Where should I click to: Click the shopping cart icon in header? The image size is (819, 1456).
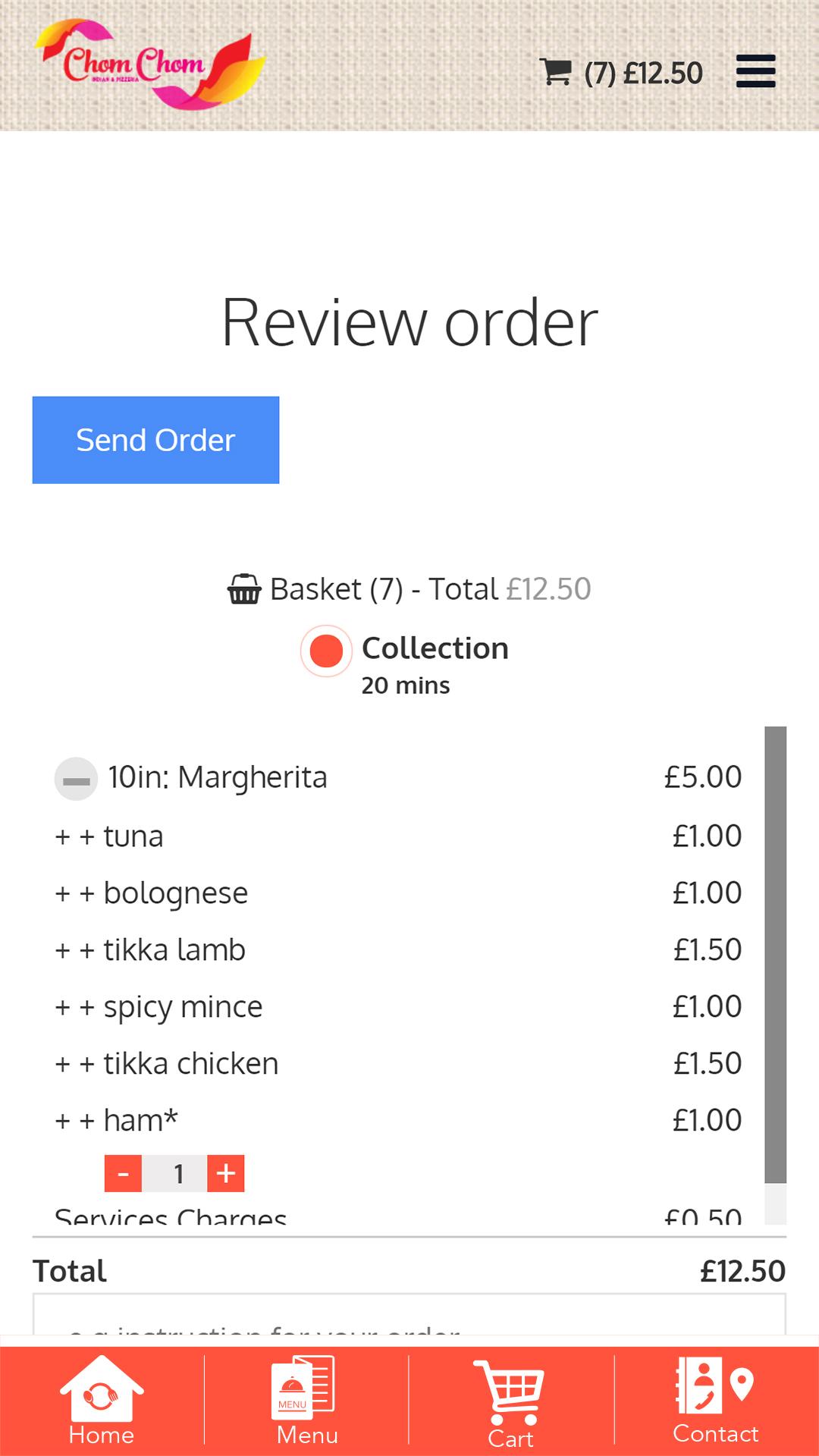[555, 72]
